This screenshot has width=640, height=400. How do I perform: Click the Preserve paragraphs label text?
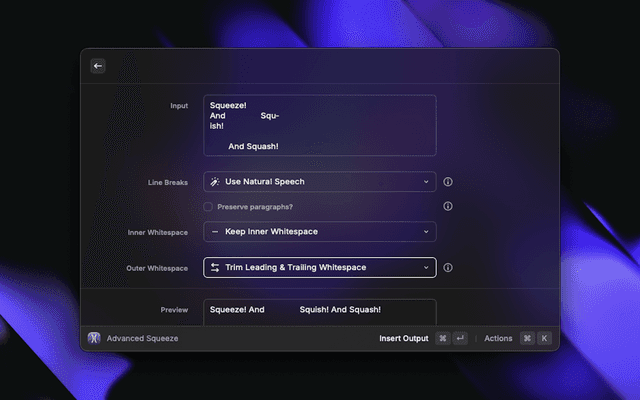click(x=255, y=207)
